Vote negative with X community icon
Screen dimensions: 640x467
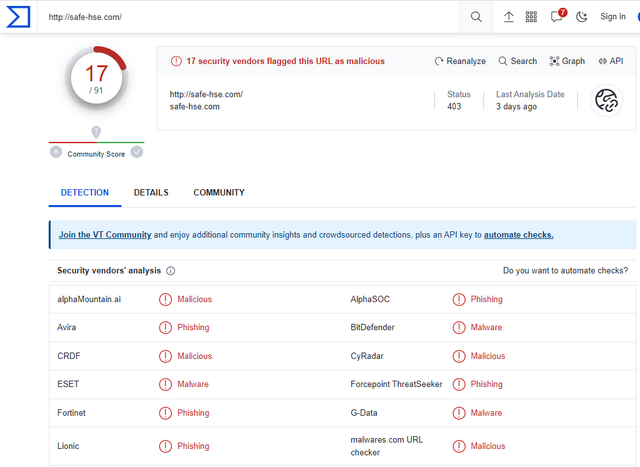point(56,152)
